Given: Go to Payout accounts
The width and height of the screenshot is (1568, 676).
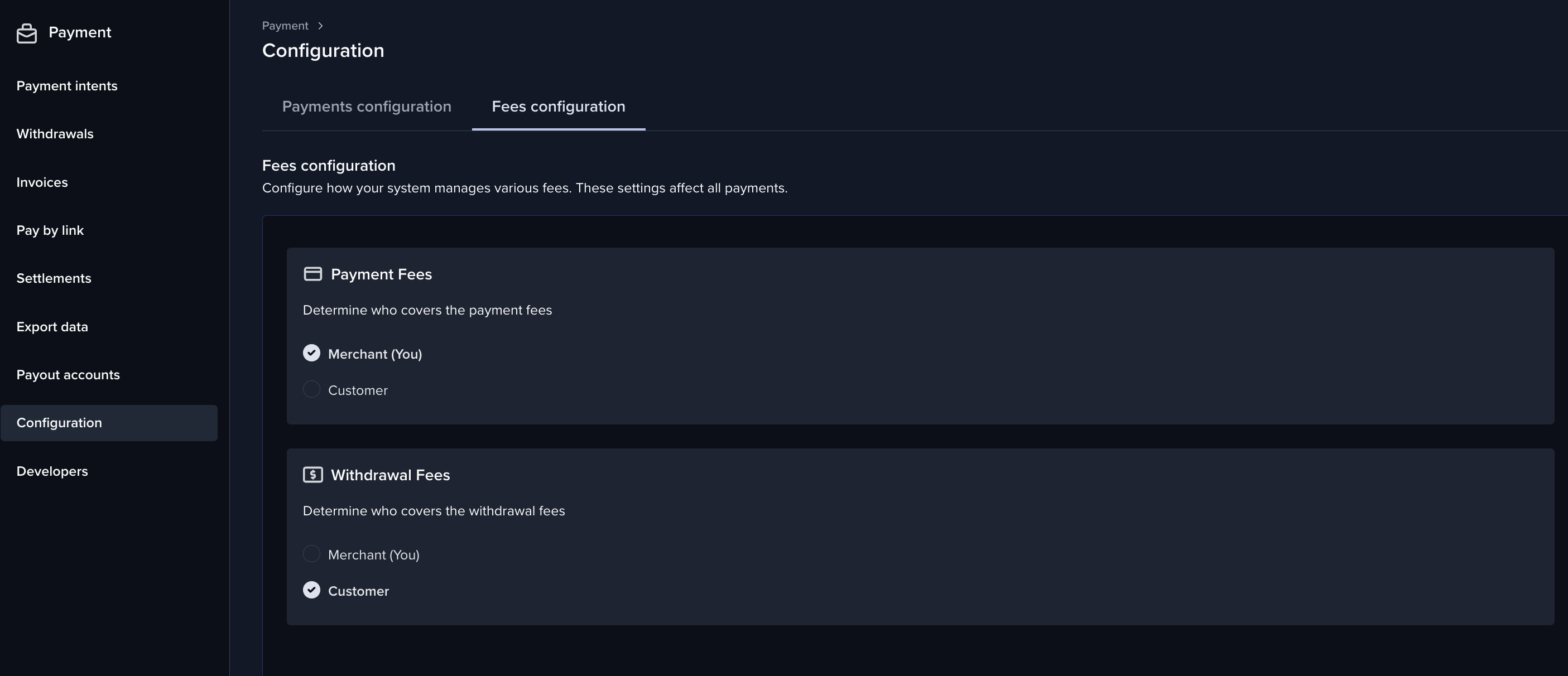Looking at the screenshot, I should 68,375.
